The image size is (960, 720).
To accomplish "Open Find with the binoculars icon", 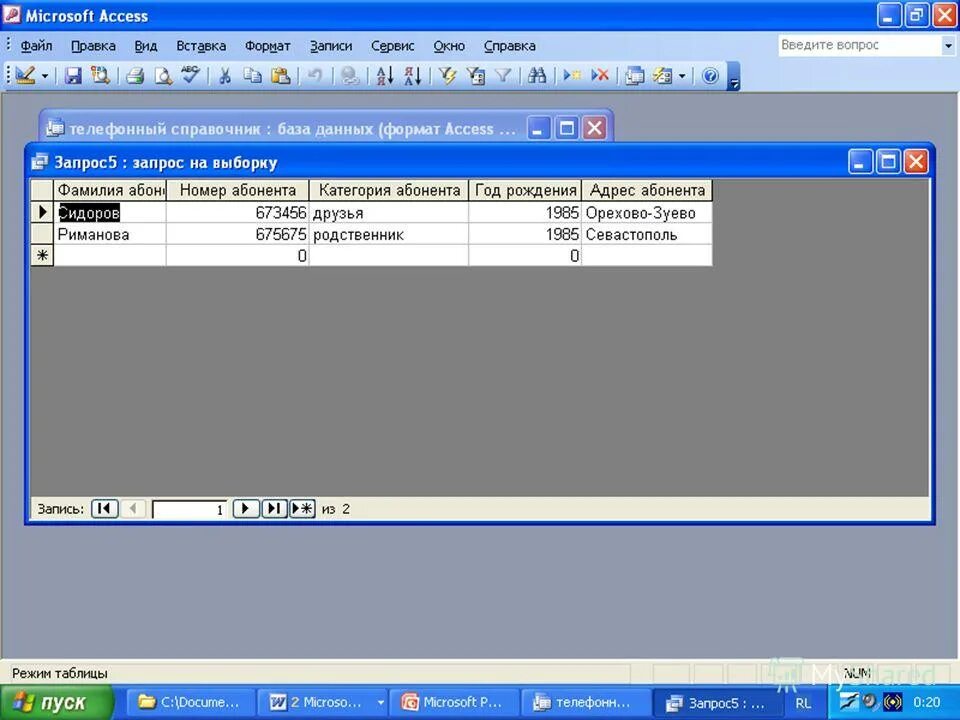I will tap(537, 75).
